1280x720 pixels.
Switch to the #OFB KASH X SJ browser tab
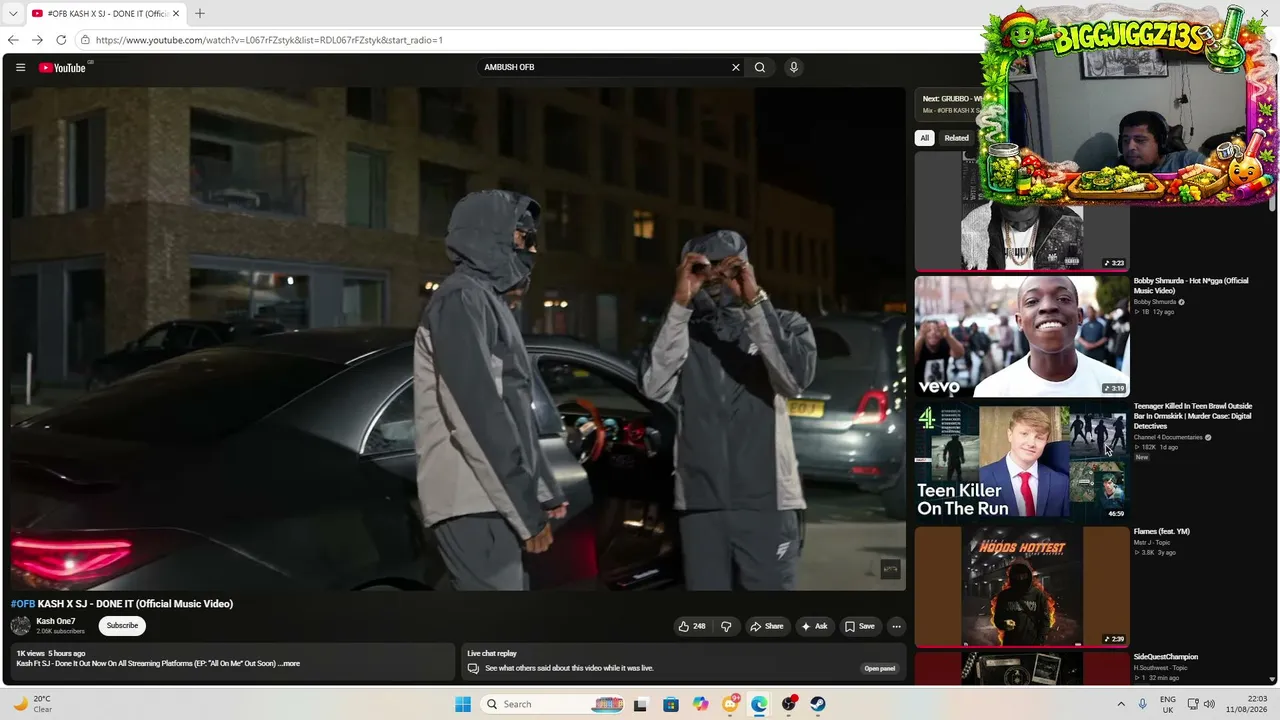[x=105, y=14]
